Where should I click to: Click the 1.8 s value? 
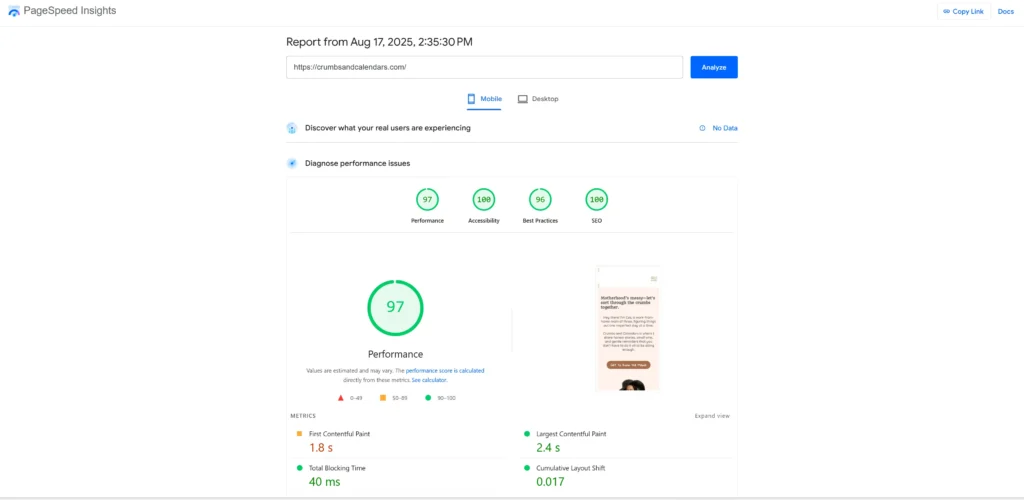pyautogui.click(x=321, y=448)
